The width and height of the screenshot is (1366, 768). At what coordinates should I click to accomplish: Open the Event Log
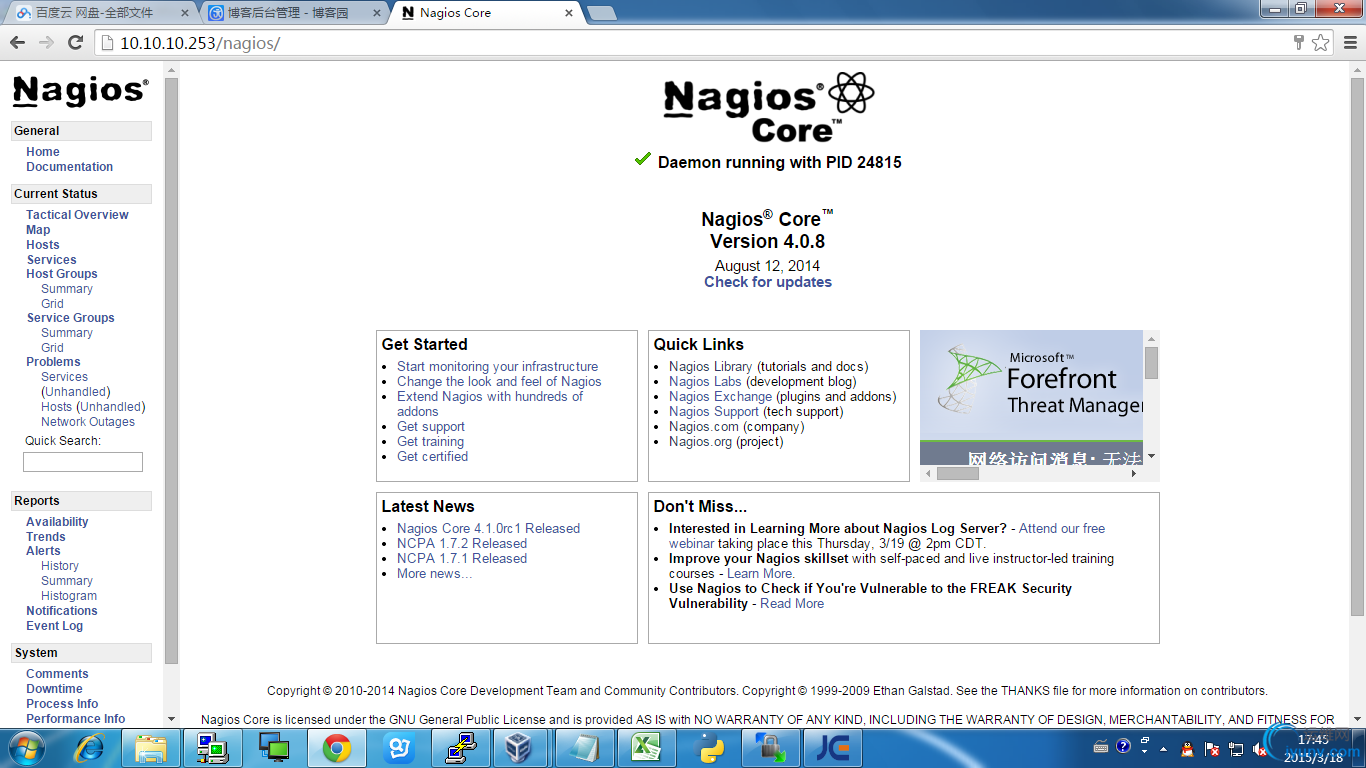[x=55, y=626]
